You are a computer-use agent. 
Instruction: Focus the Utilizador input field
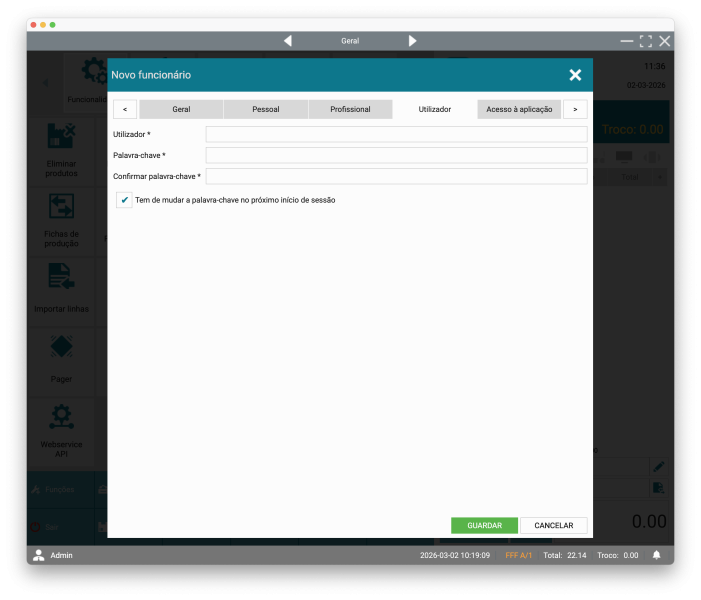click(396, 134)
